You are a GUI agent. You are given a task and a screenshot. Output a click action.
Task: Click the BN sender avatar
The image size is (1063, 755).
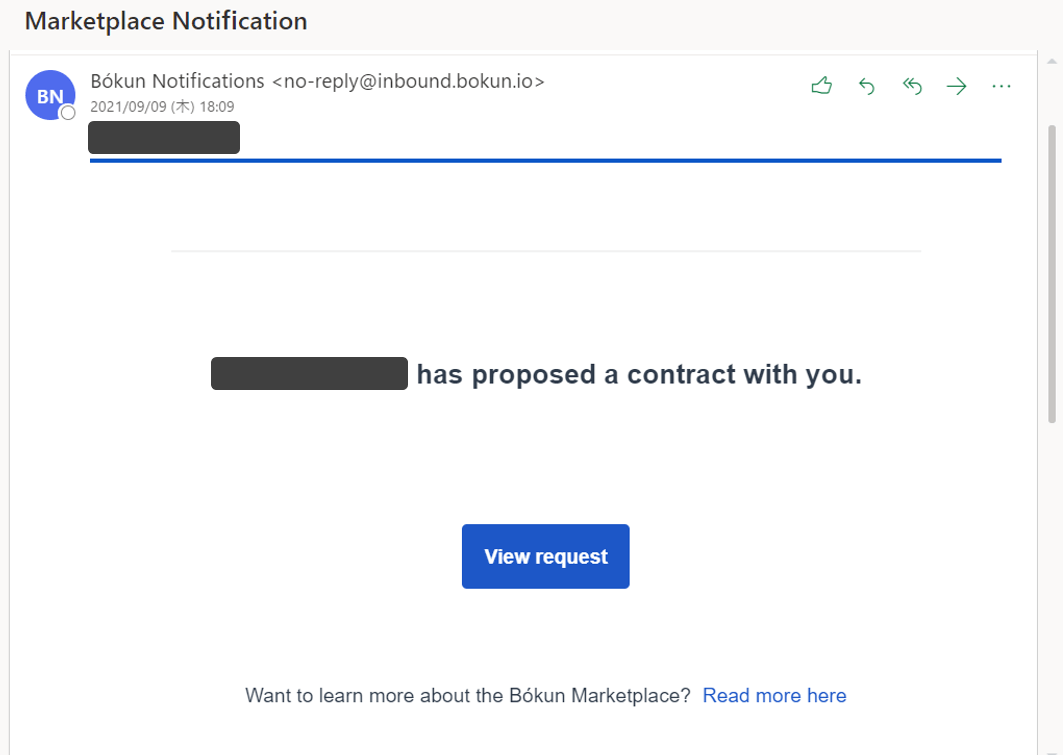point(49,96)
